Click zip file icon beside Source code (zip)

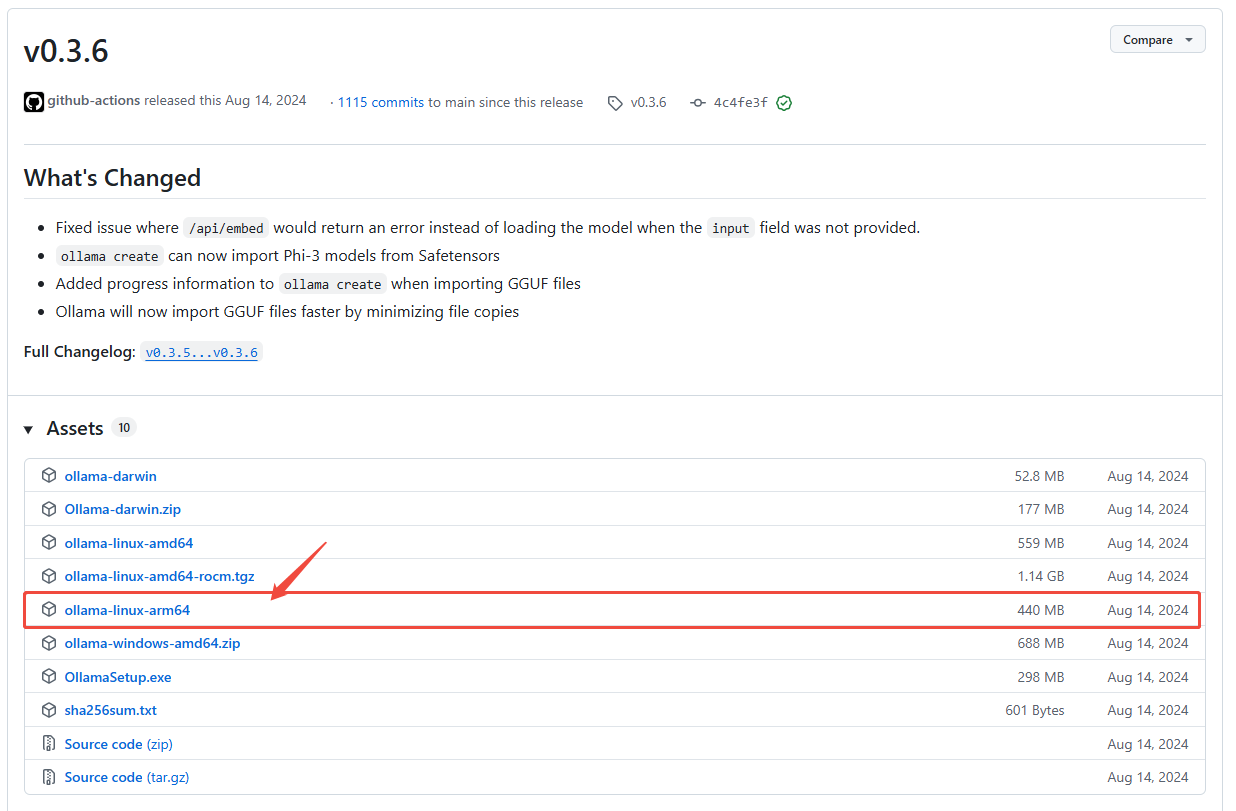click(49, 744)
